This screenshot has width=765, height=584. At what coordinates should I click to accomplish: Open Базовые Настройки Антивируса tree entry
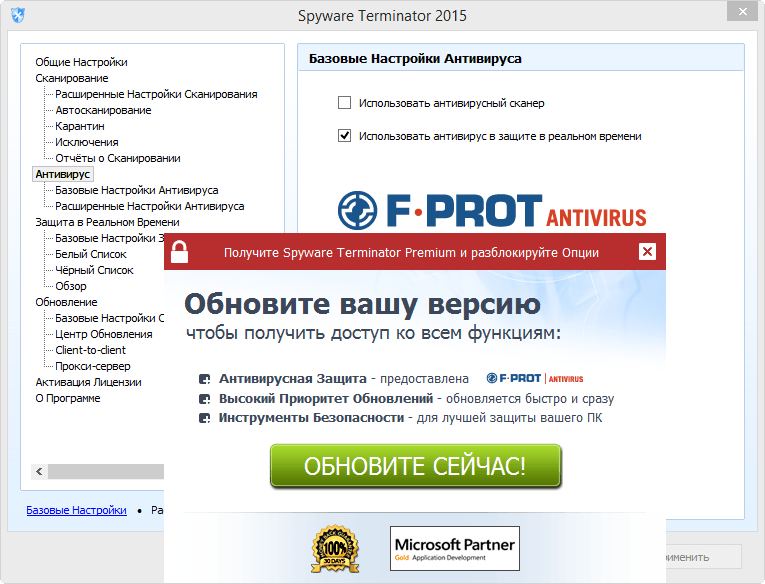pyautogui.click(x=137, y=190)
